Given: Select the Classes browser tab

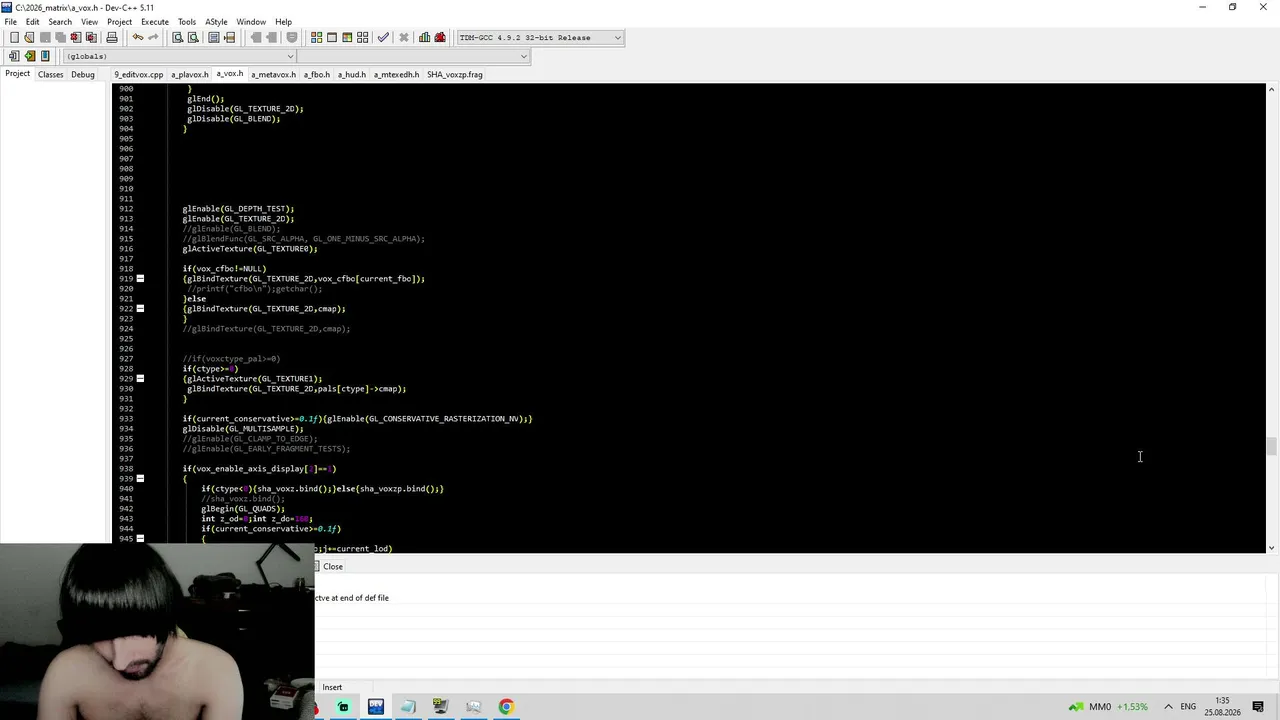Looking at the screenshot, I should (50, 74).
